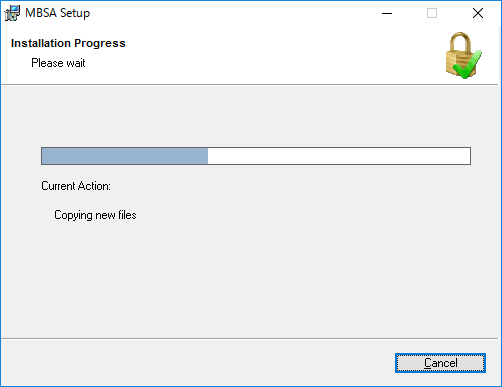Click the Installation Progress heading
This screenshot has width=502, height=387.
(x=68, y=43)
